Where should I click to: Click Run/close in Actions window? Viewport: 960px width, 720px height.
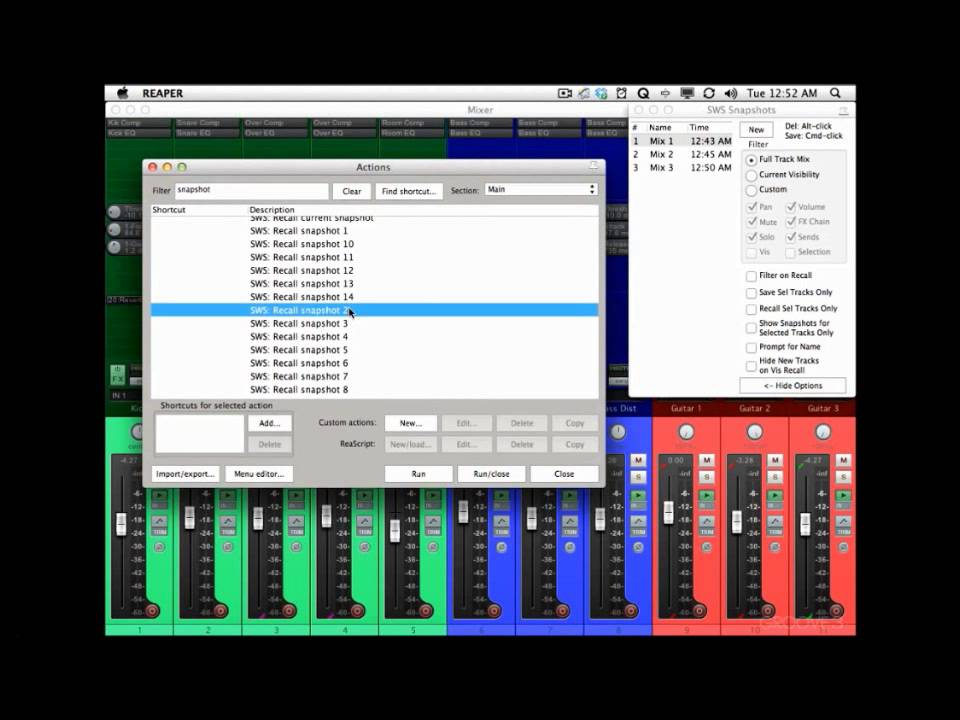491,474
